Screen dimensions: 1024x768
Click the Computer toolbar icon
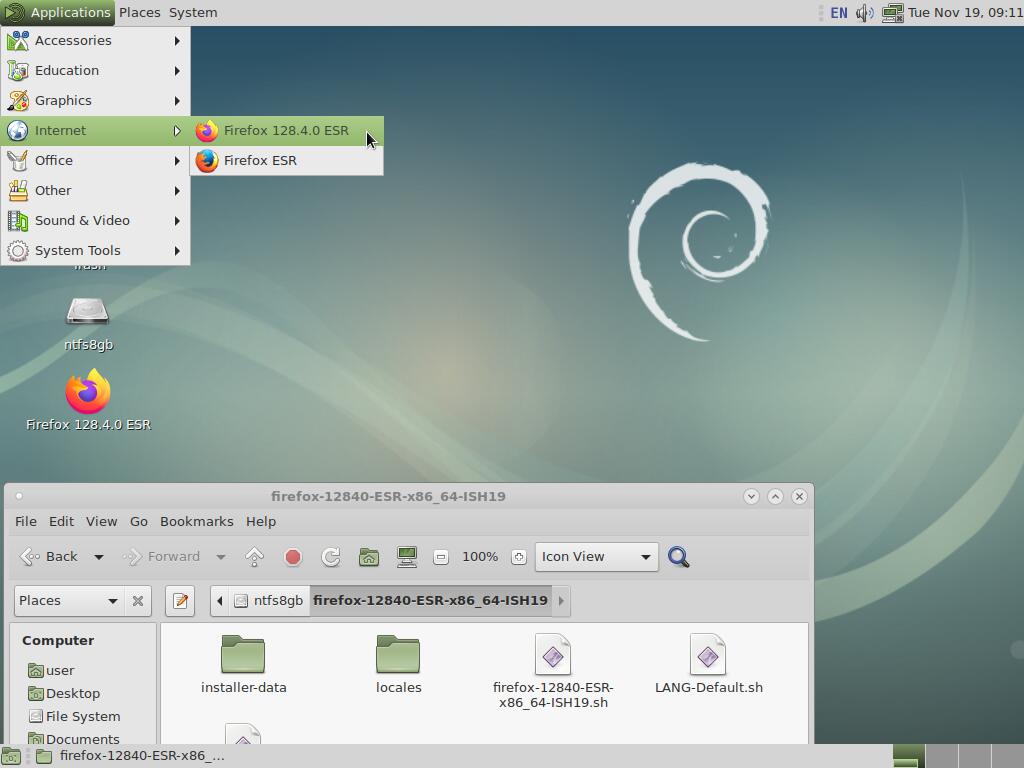[x=407, y=557]
